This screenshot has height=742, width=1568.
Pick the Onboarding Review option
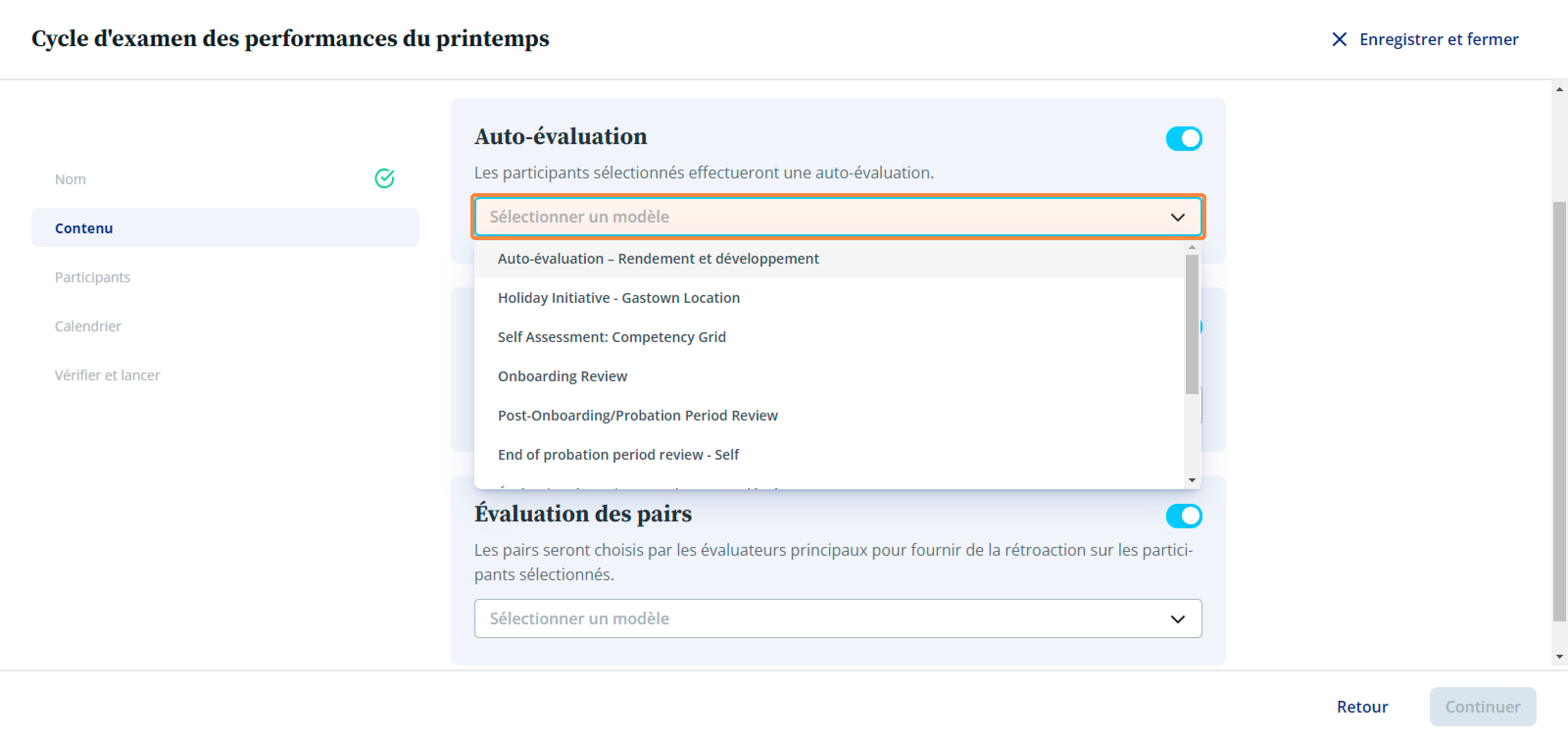click(x=562, y=376)
